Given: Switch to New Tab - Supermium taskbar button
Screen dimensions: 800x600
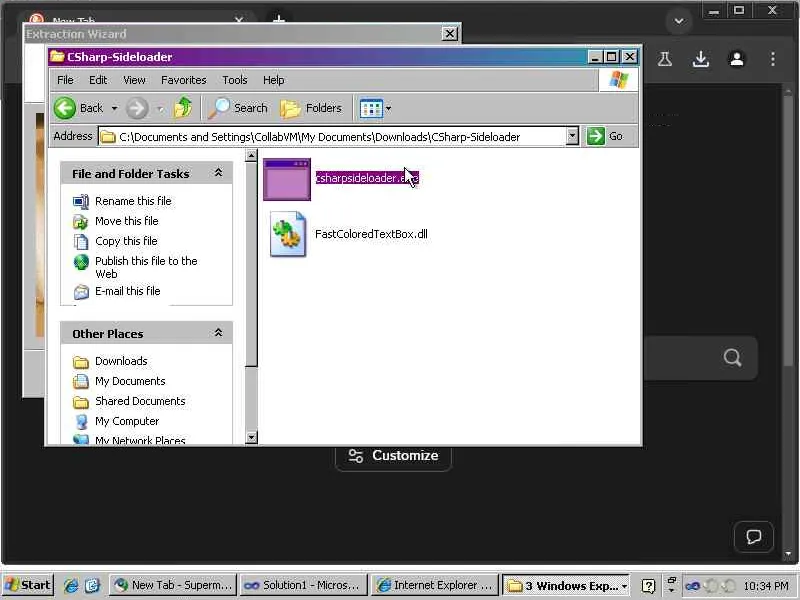Looking at the screenshot, I should click(x=173, y=585).
